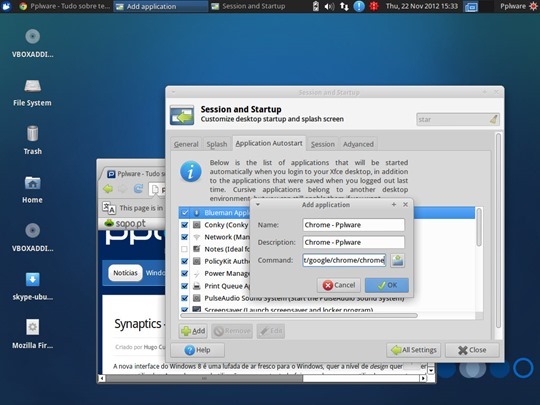Click the Chrome page horizontal scrollbar

(x=204, y=378)
